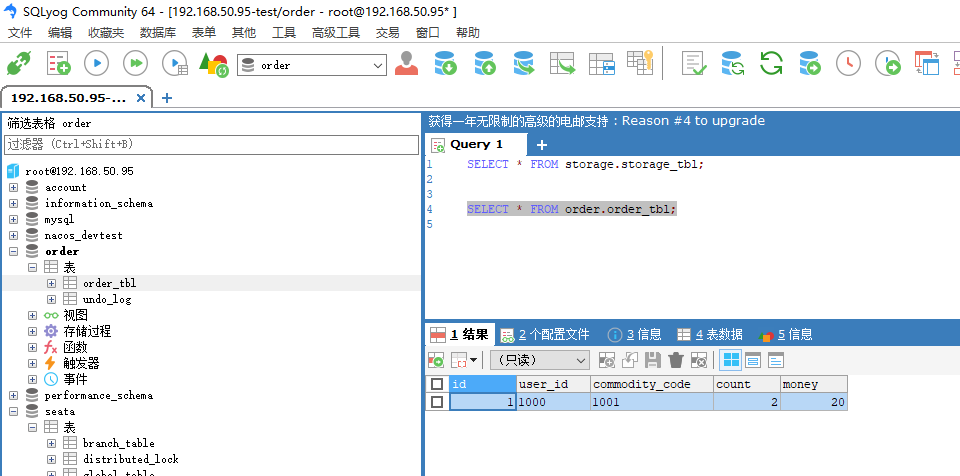
Task: Click the clock with green arrow icon
Action: tap(888, 63)
